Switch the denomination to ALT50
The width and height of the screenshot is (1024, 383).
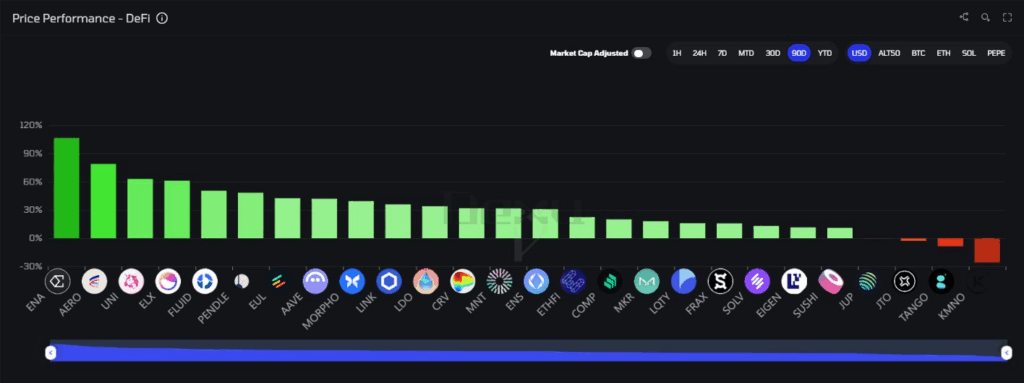pos(889,53)
